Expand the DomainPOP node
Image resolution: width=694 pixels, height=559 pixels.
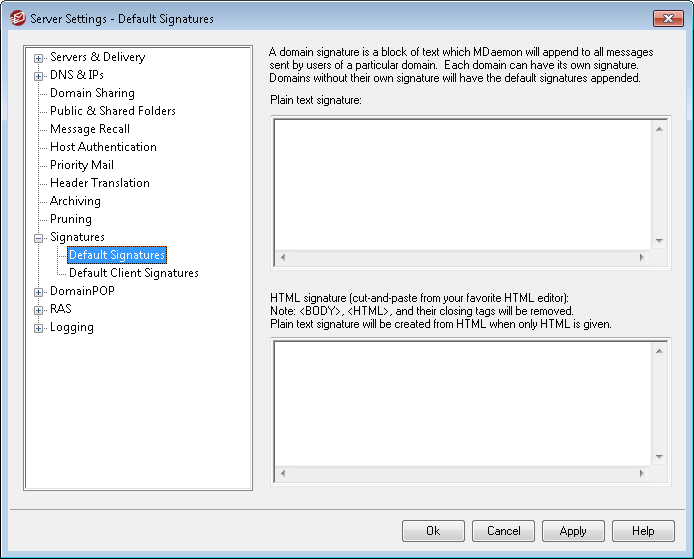(39, 292)
